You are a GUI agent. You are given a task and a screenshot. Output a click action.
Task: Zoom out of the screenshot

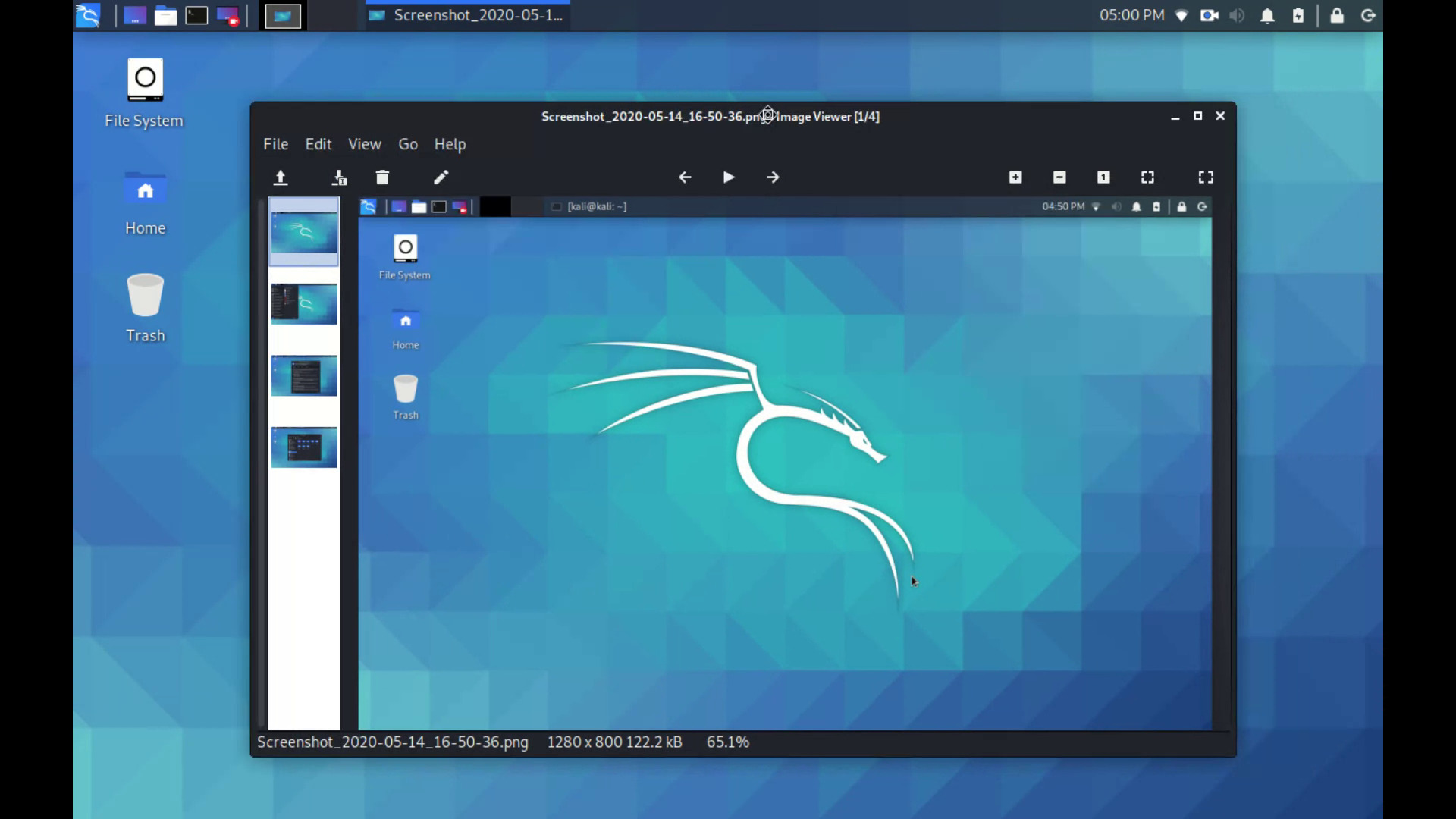(1059, 177)
